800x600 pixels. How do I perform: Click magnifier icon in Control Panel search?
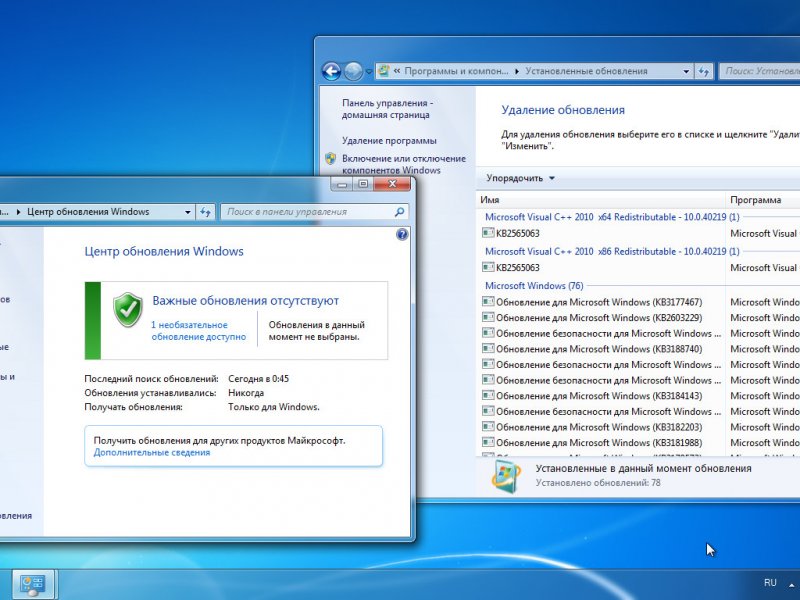pos(400,211)
